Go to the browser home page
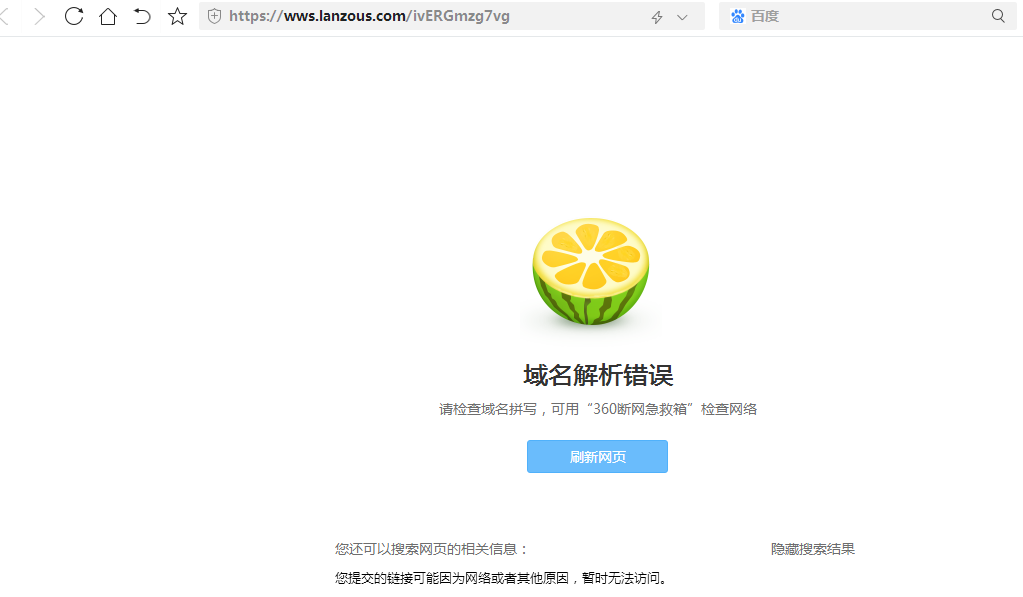 click(108, 16)
